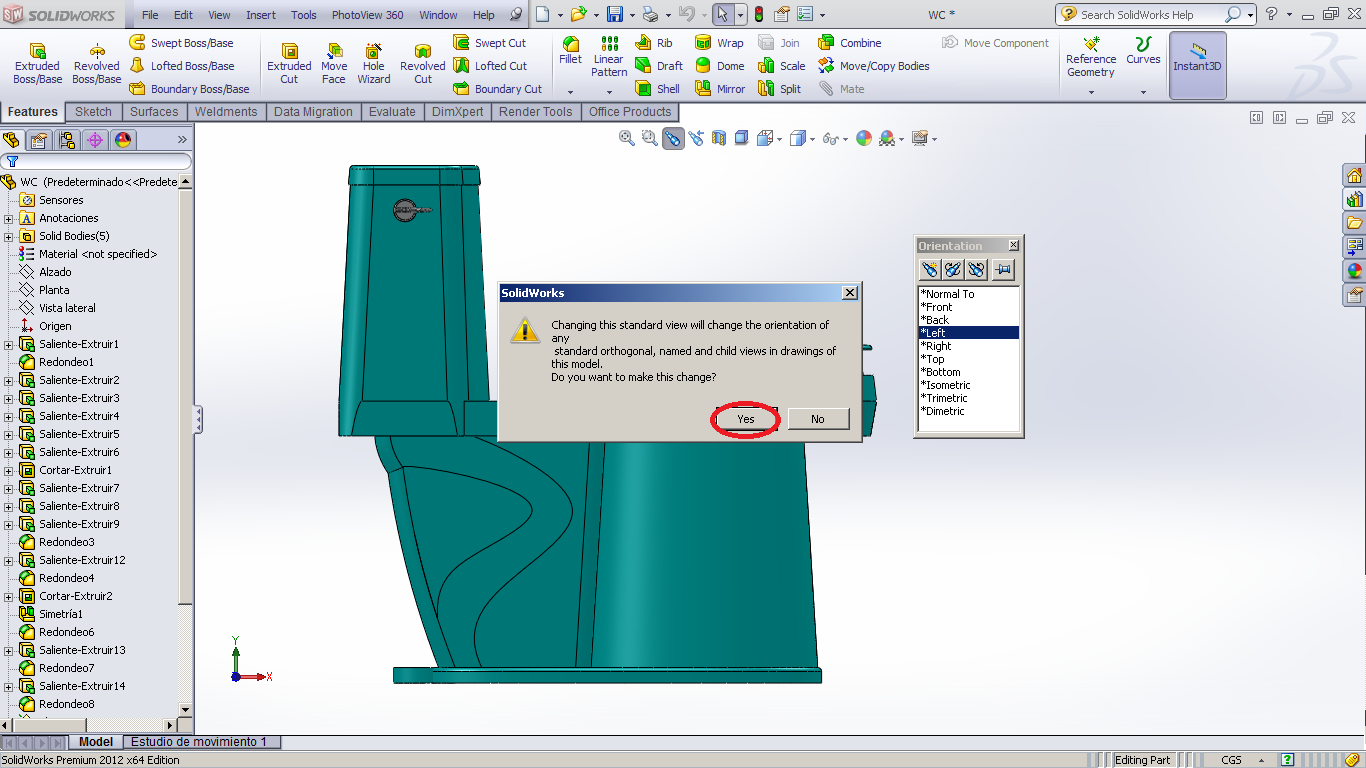The width and height of the screenshot is (1366, 768).
Task: Select the Extruded Cut tool
Action: [x=289, y=64]
